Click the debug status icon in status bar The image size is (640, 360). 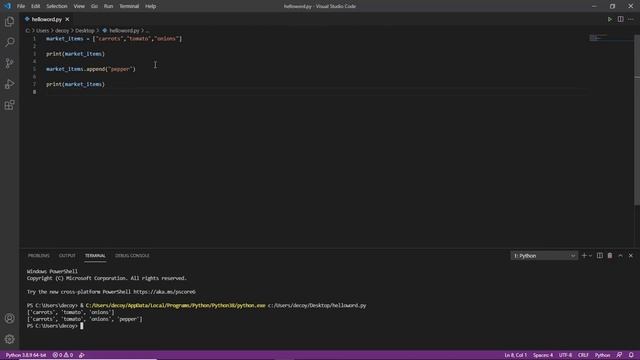pyautogui.click(x=82, y=355)
